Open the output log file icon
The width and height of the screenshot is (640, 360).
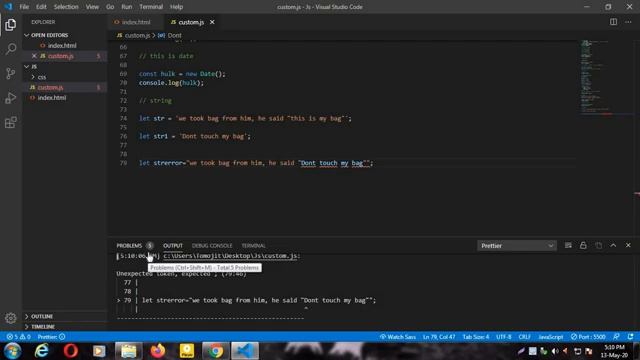pyautogui.click(x=598, y=245)
